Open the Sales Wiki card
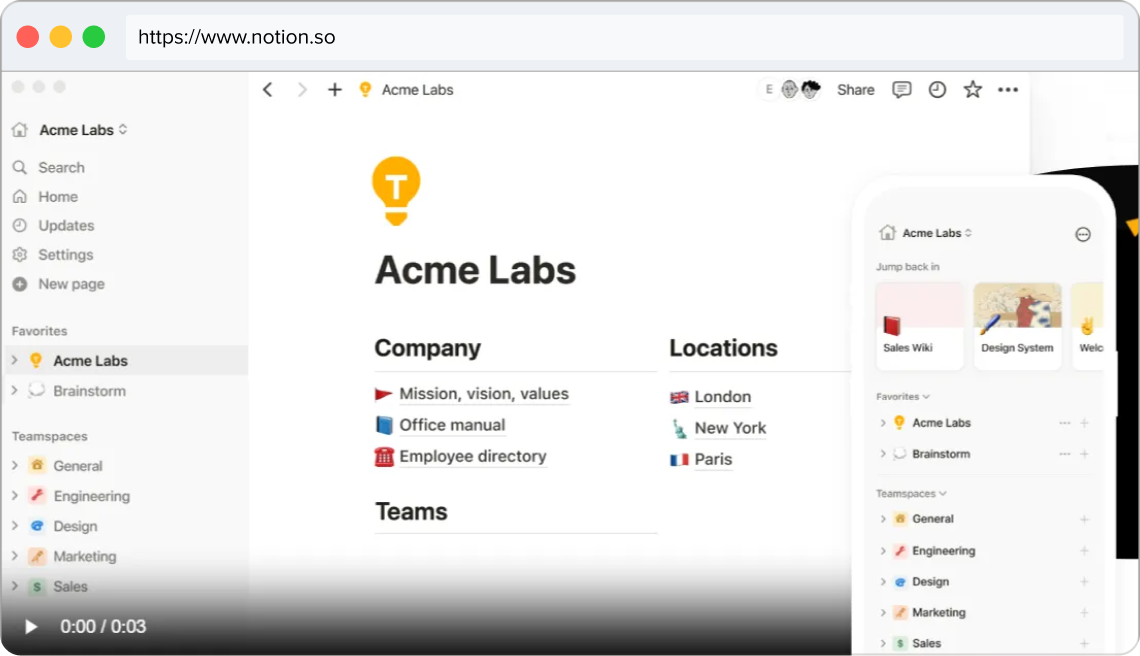The width and height of the screenshot is (1140, 656). [920, 325]
